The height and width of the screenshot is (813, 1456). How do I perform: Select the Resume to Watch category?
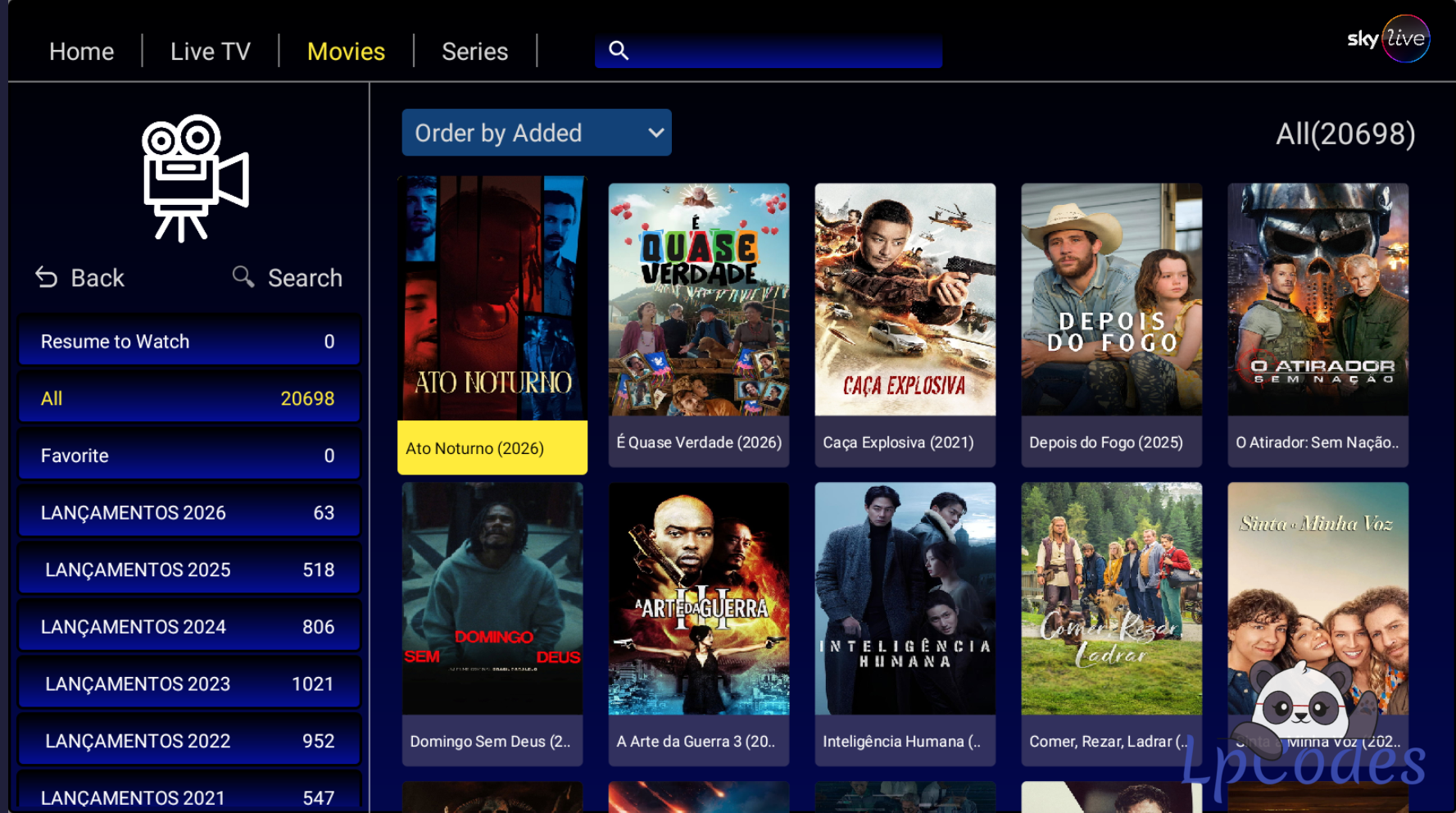[189, 341]
